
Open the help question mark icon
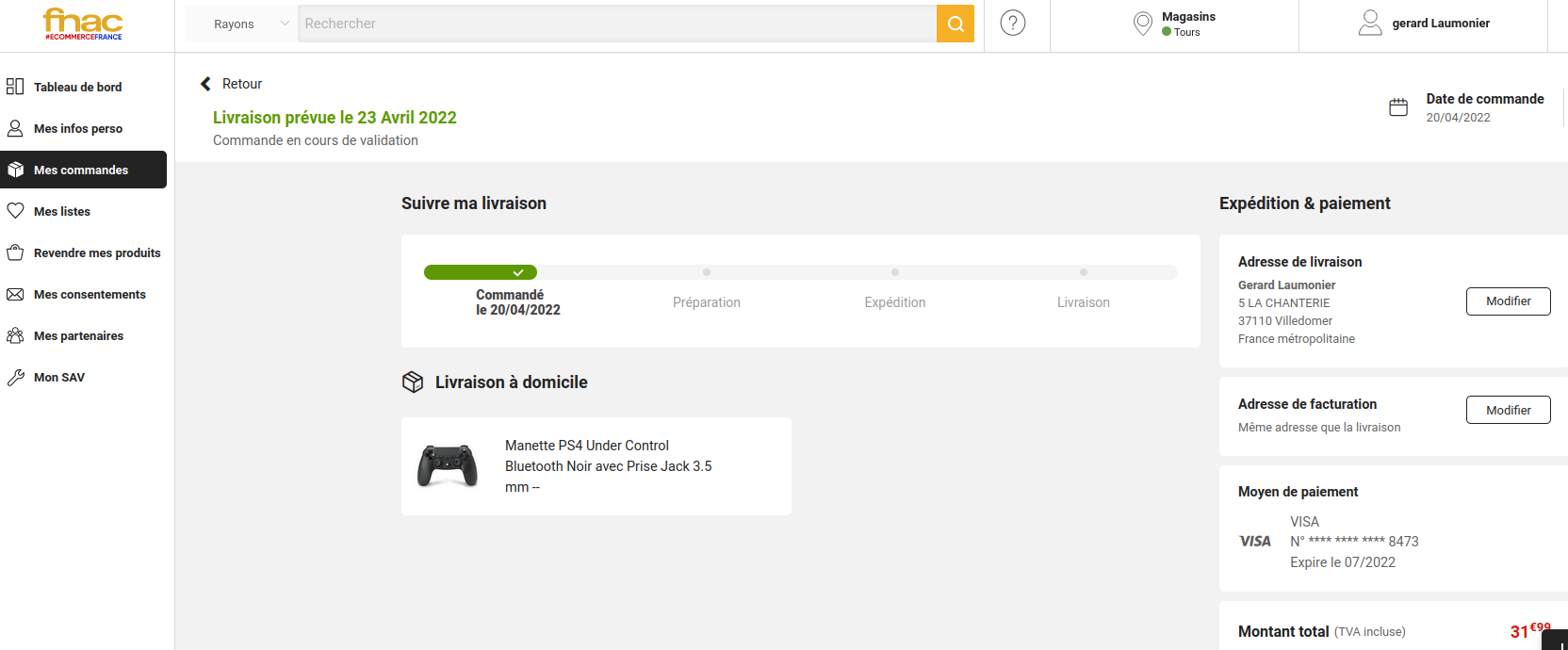[1012, 24]
